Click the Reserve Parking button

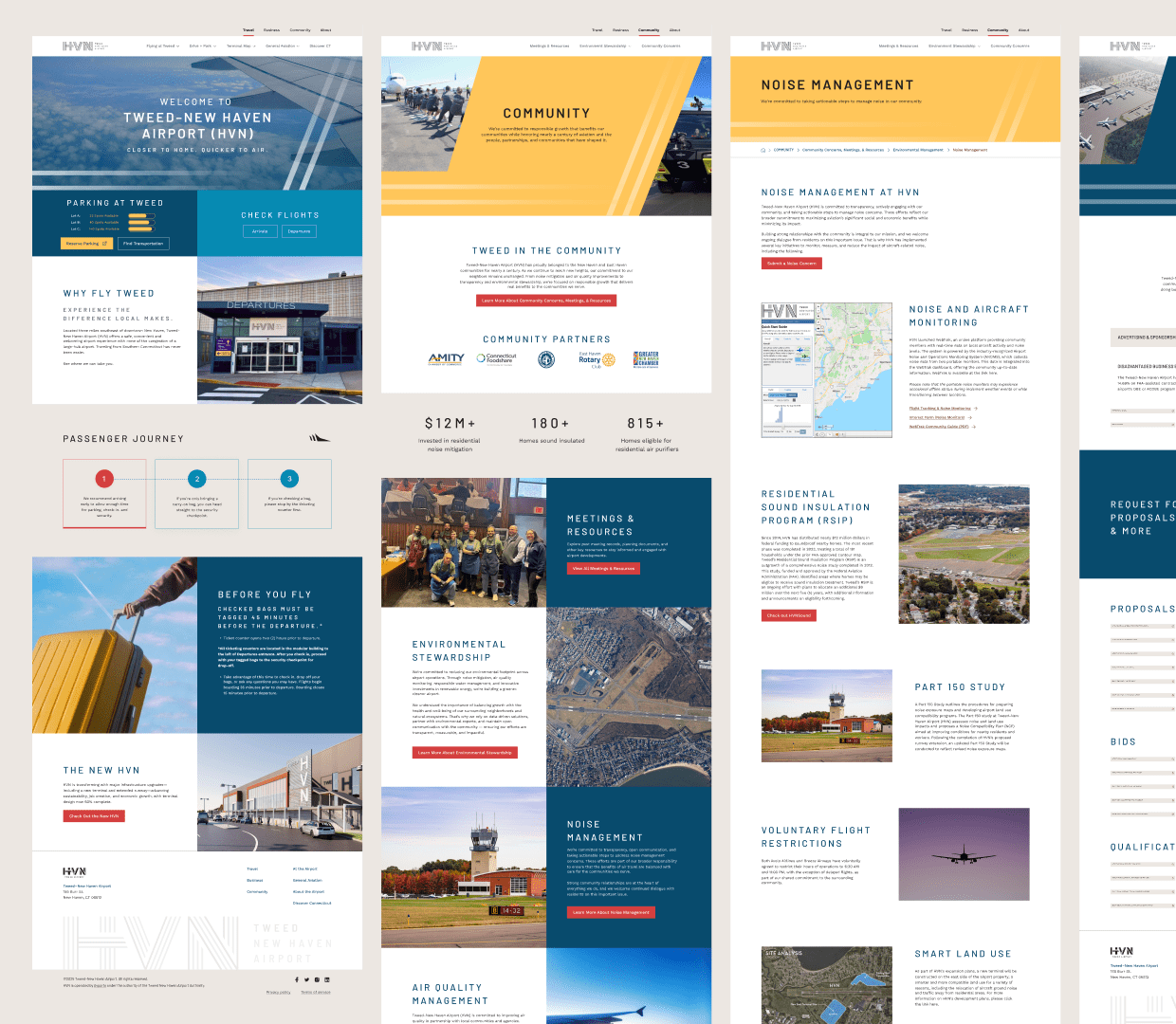(x=86, y=244)
